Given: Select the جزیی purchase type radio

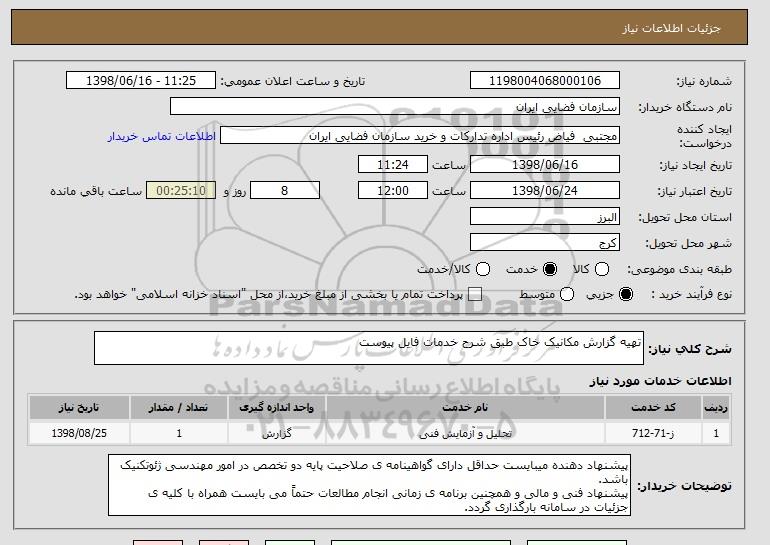Looking at the screenshot, I should (626, 294).
